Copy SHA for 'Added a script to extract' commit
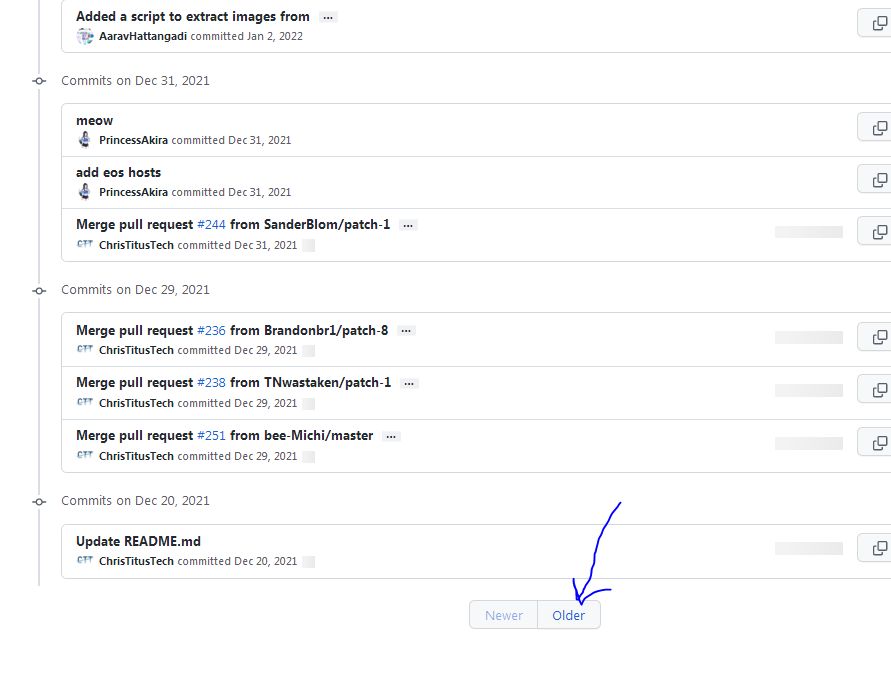The width and height of the screenshot is (891, 677). [x=878, y=23]
